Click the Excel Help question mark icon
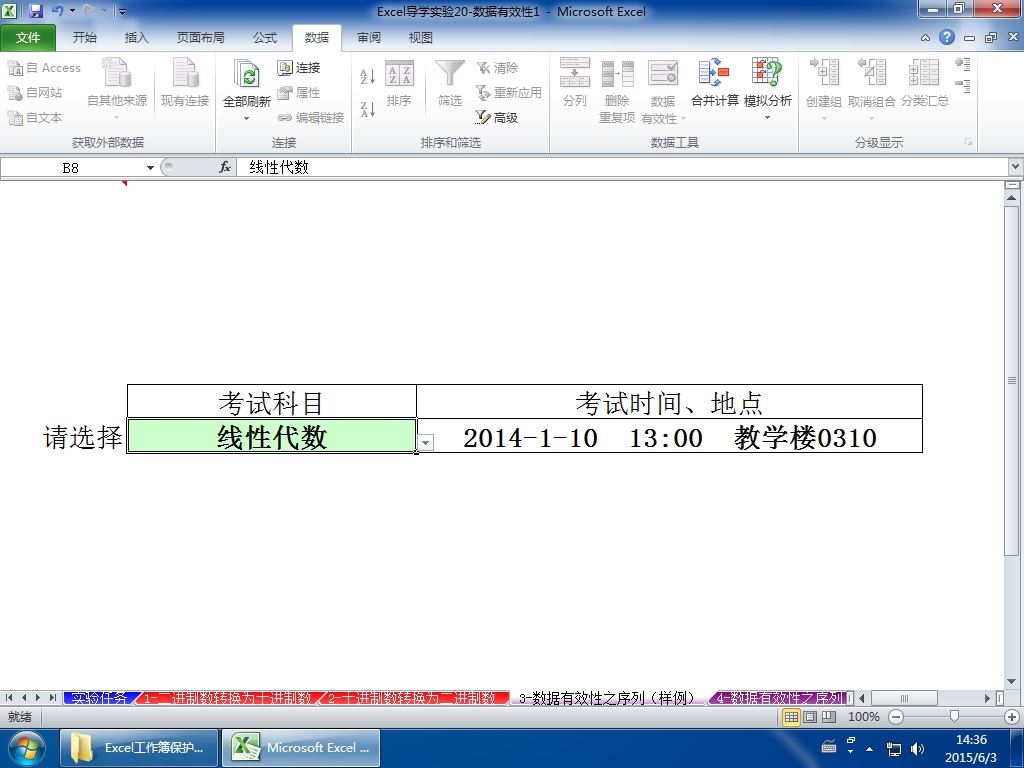Image resolution: width=1024 pixels, height=768 pixels. [x=947, y=37]
